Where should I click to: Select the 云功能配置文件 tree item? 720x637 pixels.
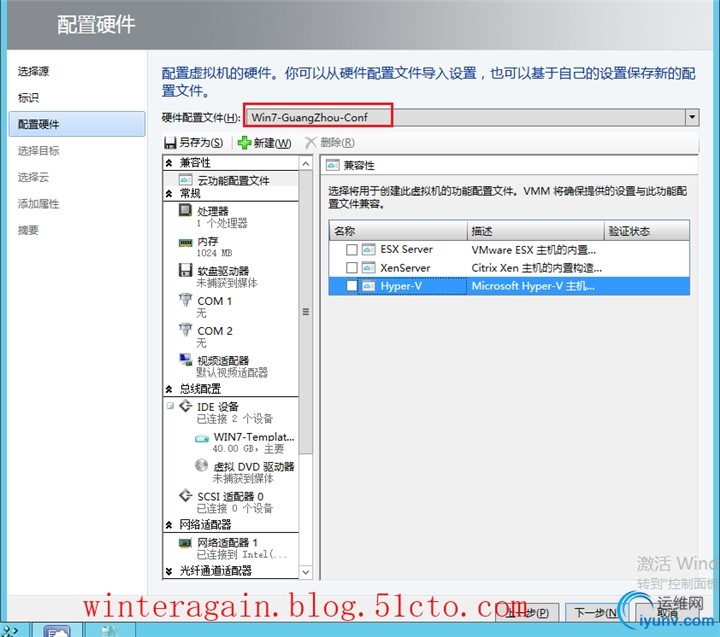(231, 180)
